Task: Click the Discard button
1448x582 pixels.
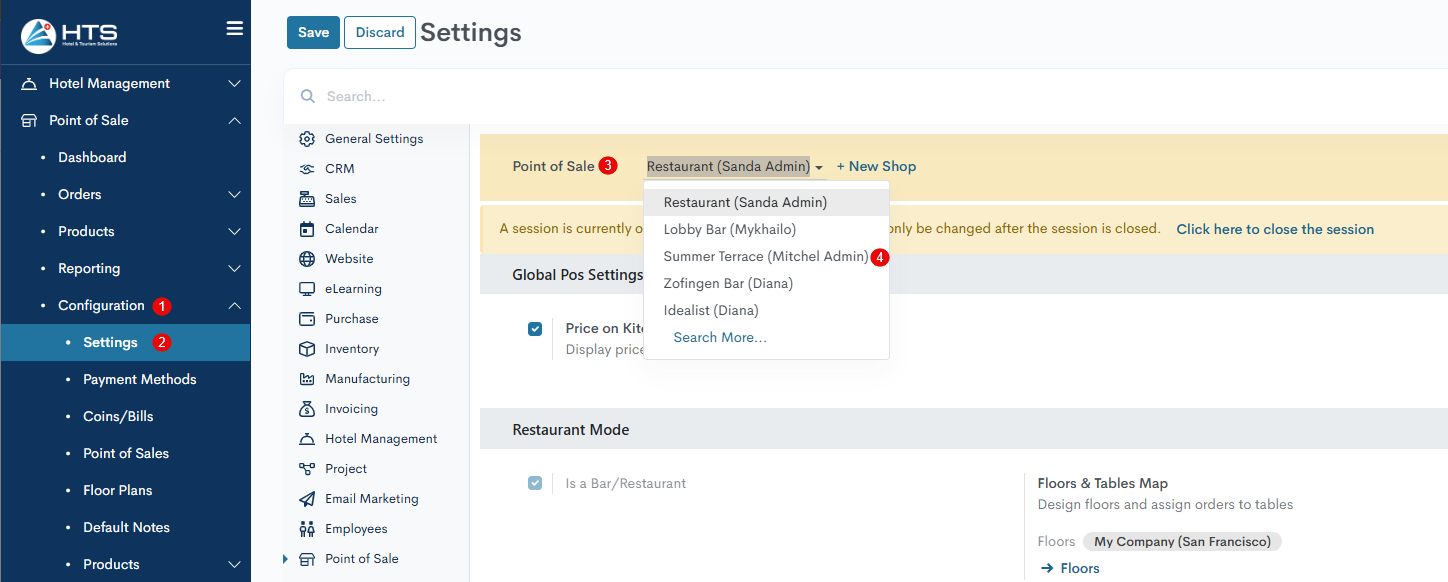Action: (380, 33)
